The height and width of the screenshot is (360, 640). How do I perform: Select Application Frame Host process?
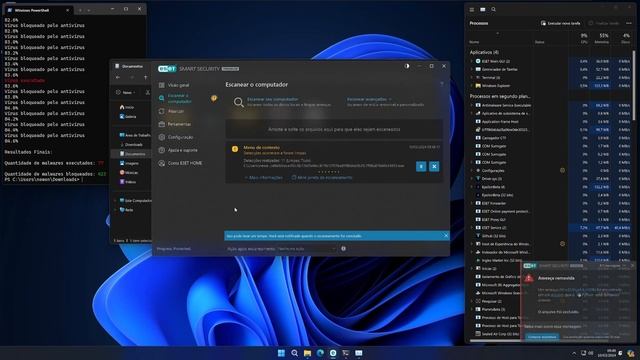pyautogui.click(x=500, y=122)
